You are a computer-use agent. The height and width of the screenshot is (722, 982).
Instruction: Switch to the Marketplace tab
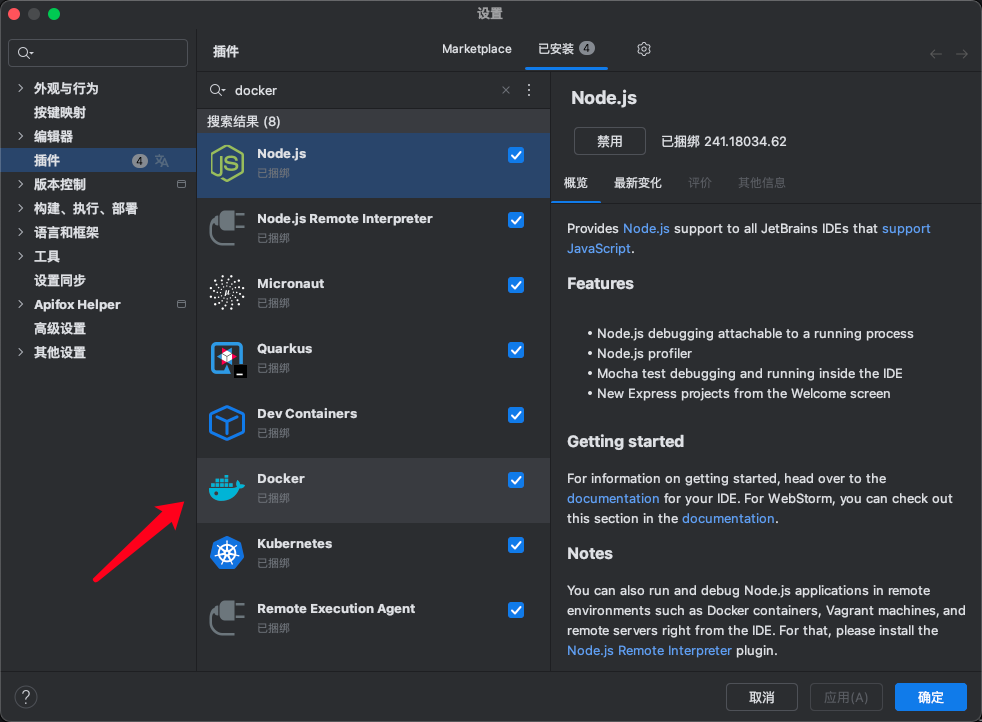coord(477,49)
